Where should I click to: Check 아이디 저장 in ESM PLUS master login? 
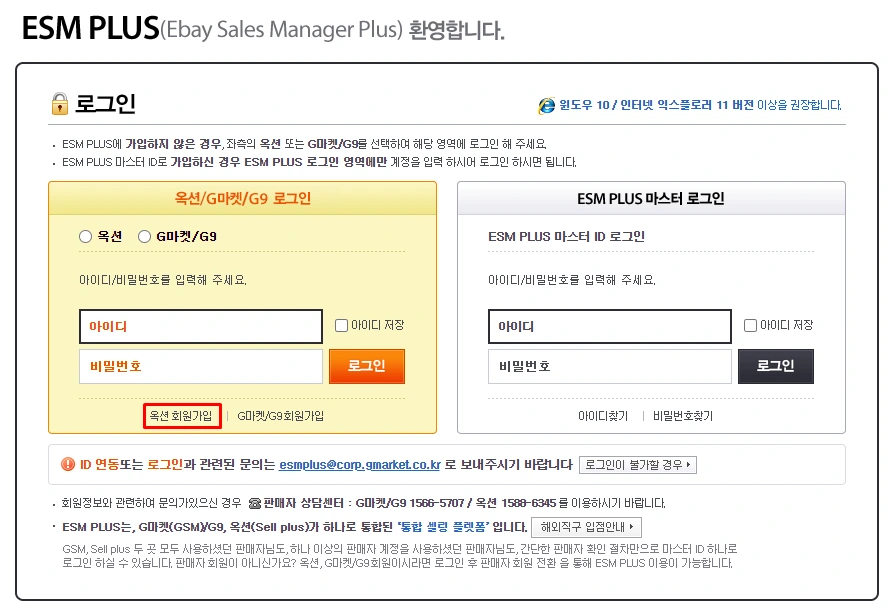750,325
